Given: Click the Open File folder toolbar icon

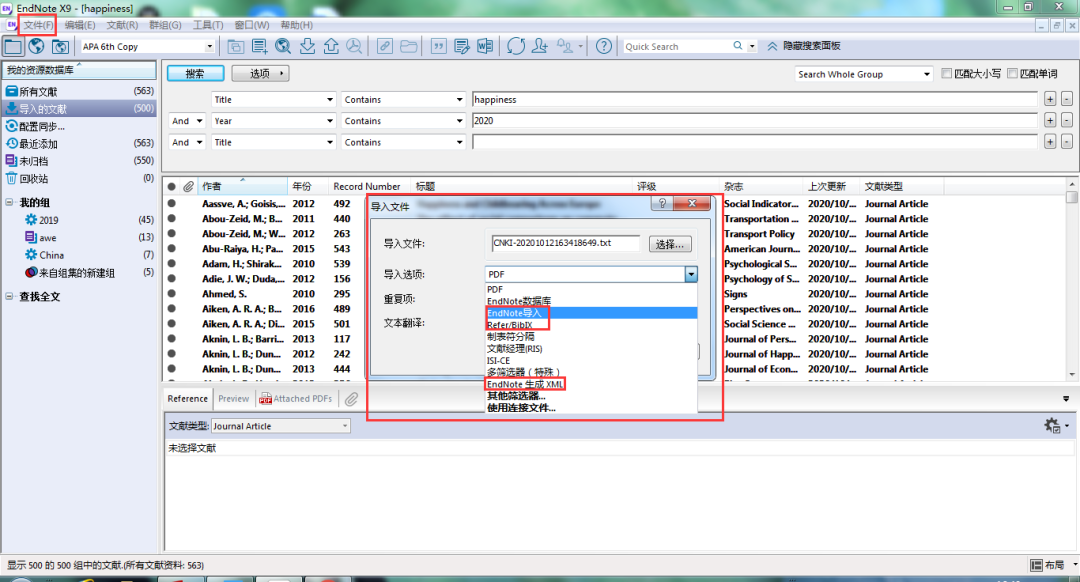Looking at the screenshot, I should [408, 46].
